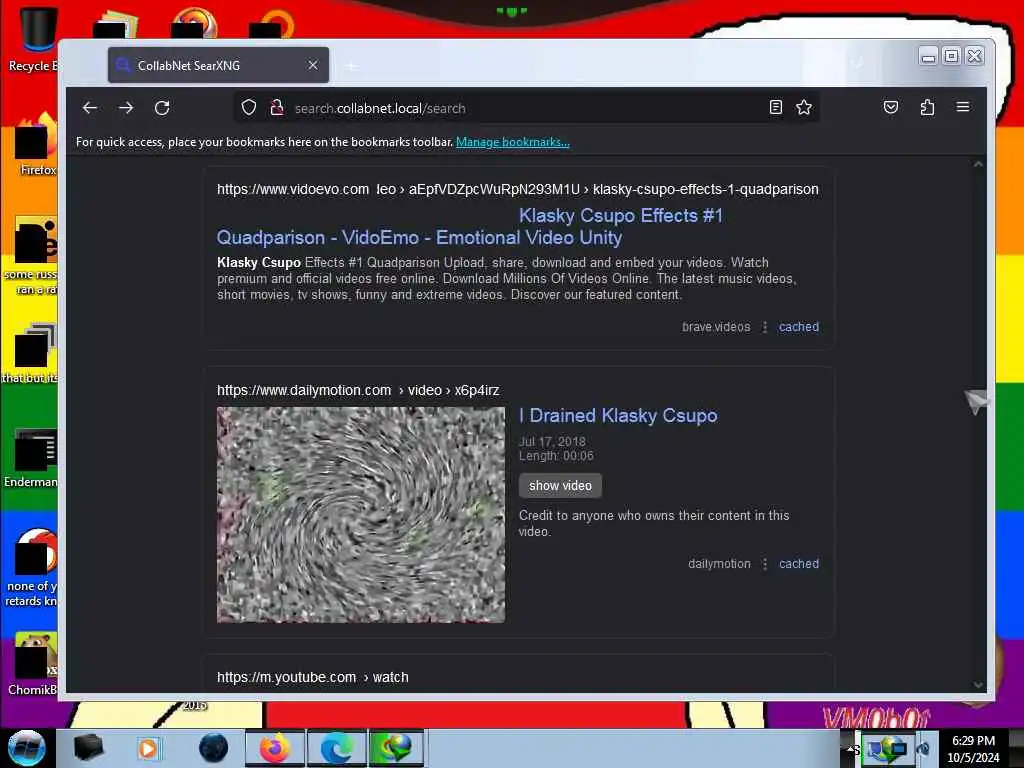Open the I Drained Klasky Csupo result
This screenshot has width=1024, height=768.
coord(618,415)
